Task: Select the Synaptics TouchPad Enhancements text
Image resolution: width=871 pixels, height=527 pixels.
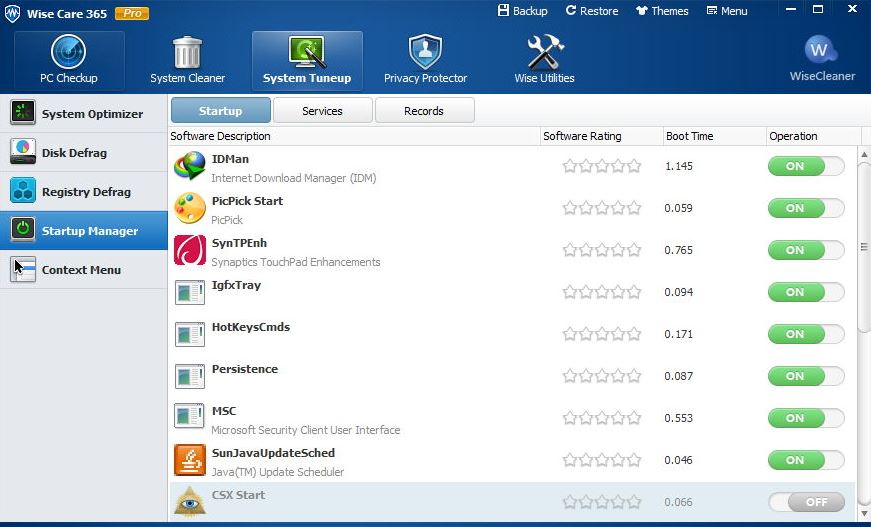Action: (296, 262)
